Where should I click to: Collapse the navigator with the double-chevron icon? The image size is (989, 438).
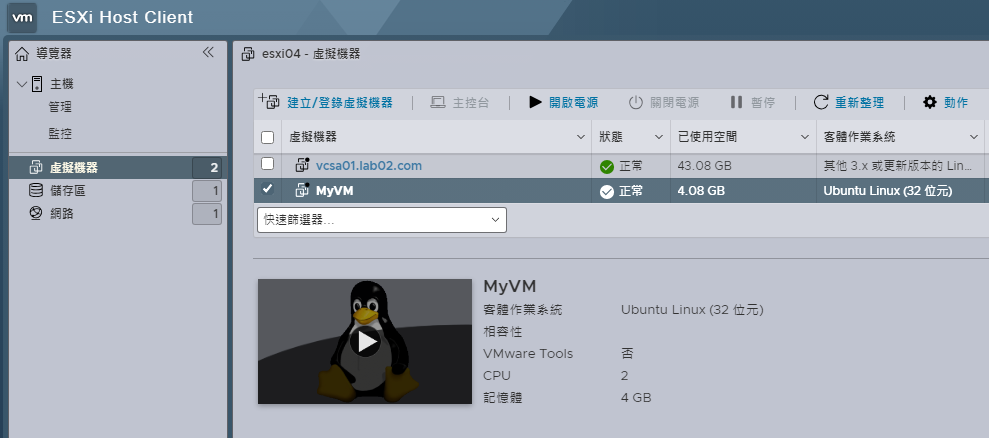click(x=208, y=53)
